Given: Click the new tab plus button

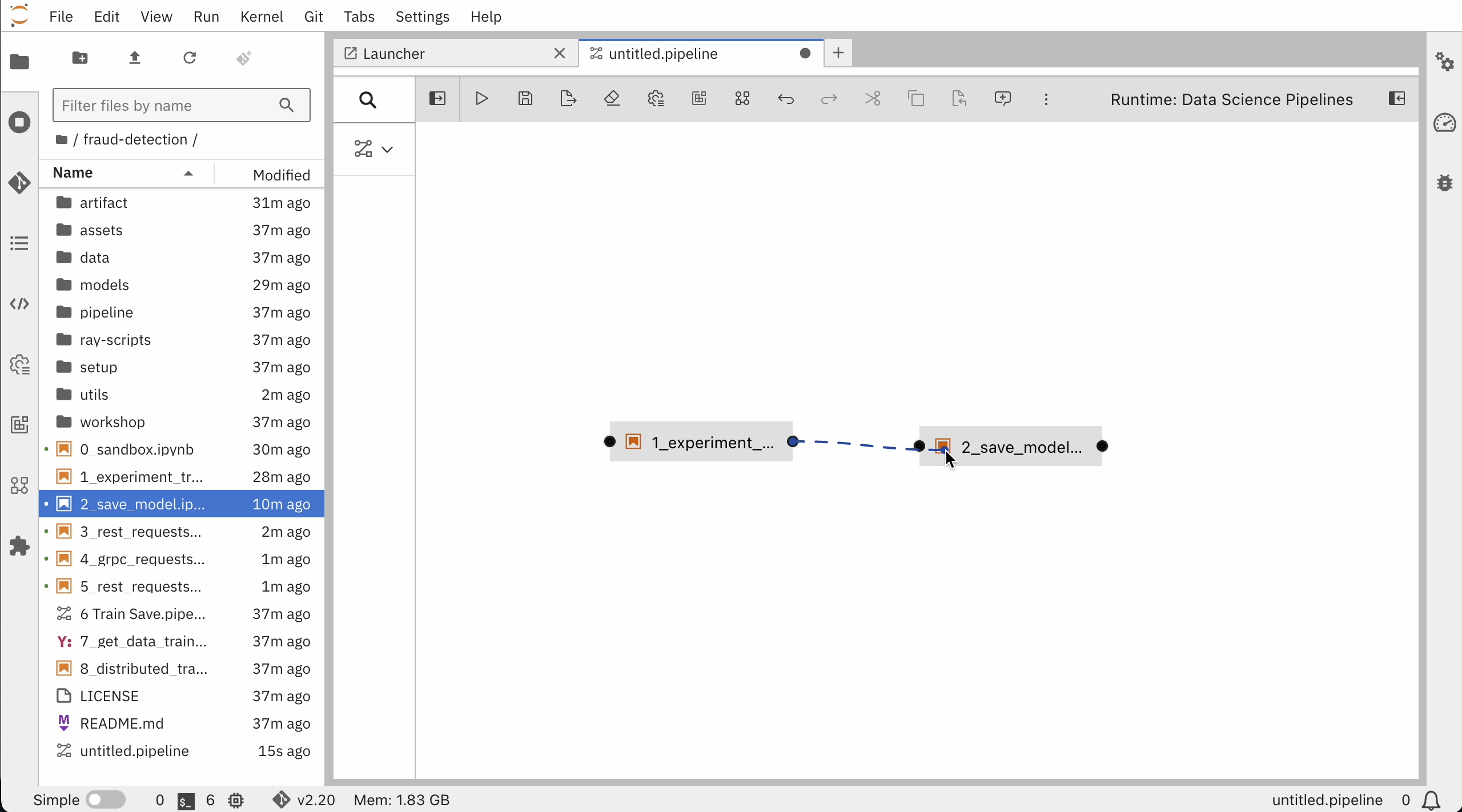Looking at the screenshot, I should (838, 53).
